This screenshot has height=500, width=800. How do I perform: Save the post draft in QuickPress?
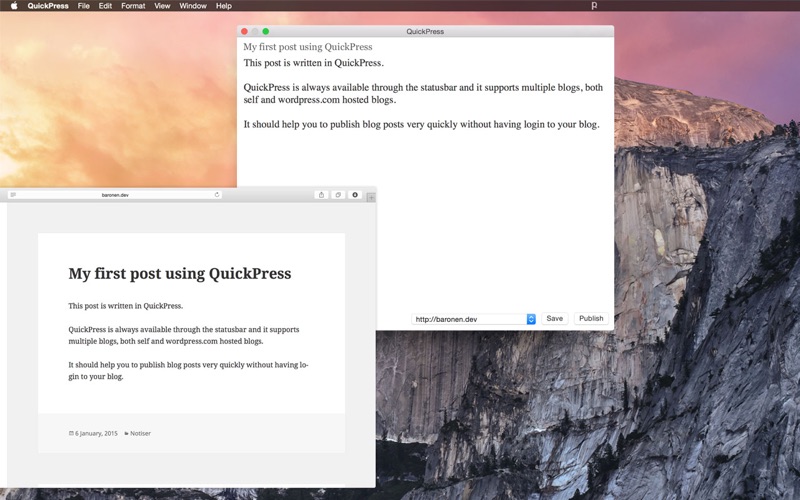555,318
